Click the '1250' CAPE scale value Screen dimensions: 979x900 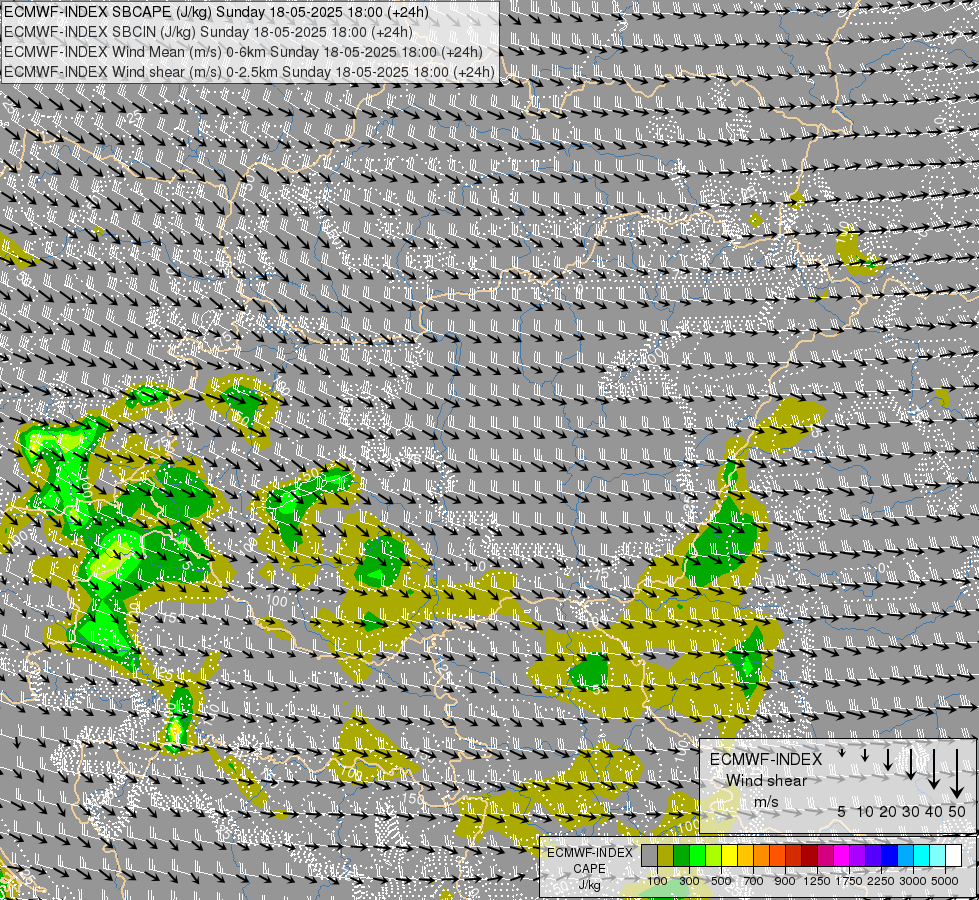(x=817, y=881)
